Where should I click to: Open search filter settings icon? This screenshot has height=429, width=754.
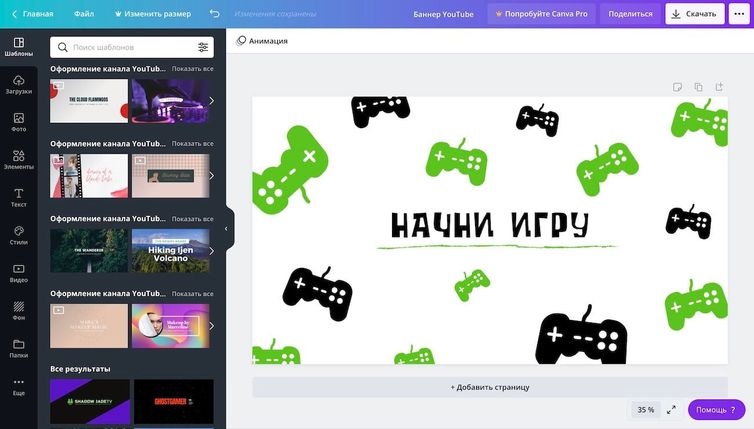coord(203,47)
